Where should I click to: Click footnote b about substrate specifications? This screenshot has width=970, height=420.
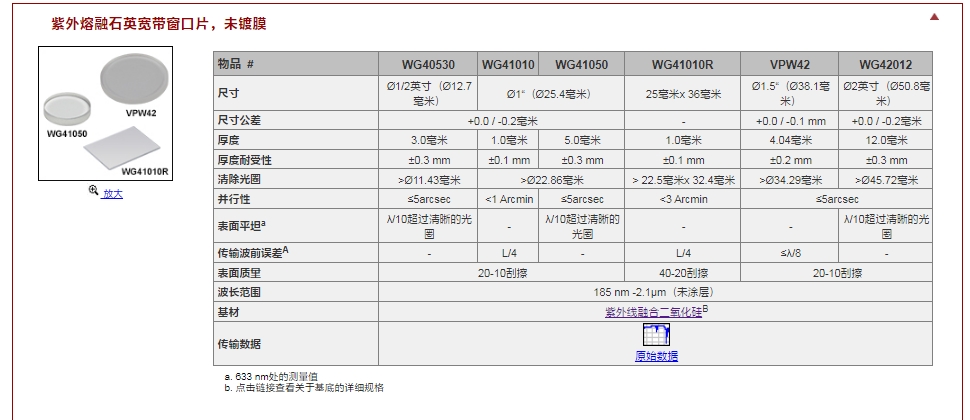304,388
